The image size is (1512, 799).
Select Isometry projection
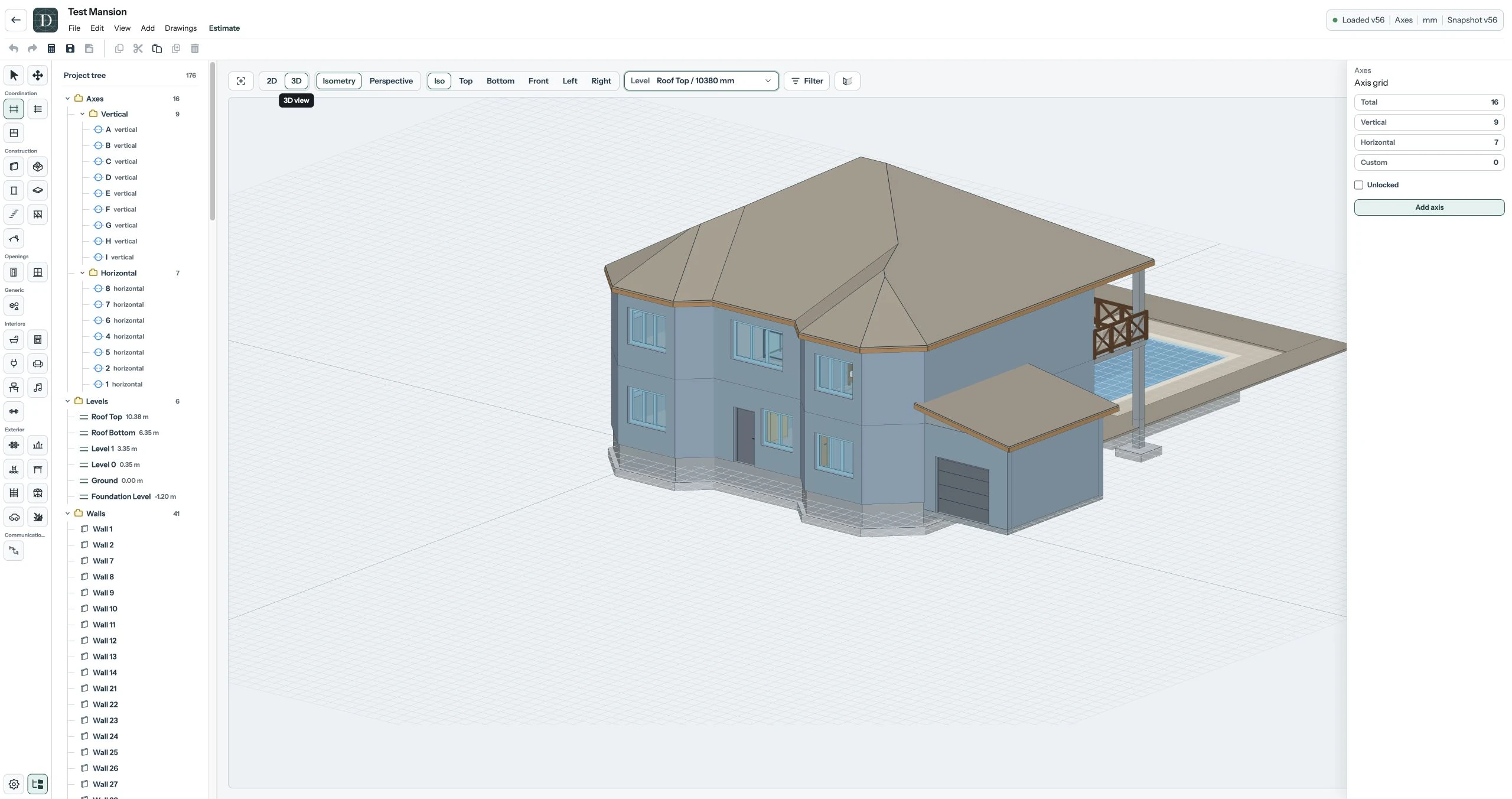pyautogui.click(x=339, y=81)
